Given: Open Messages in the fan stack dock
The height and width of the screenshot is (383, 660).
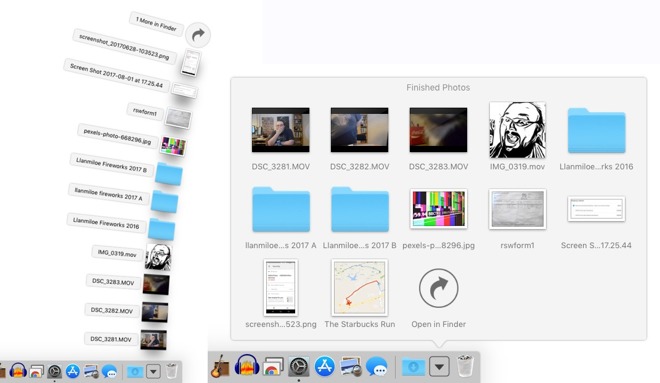Looking at the screenshot, I should [x=109, y=371].
